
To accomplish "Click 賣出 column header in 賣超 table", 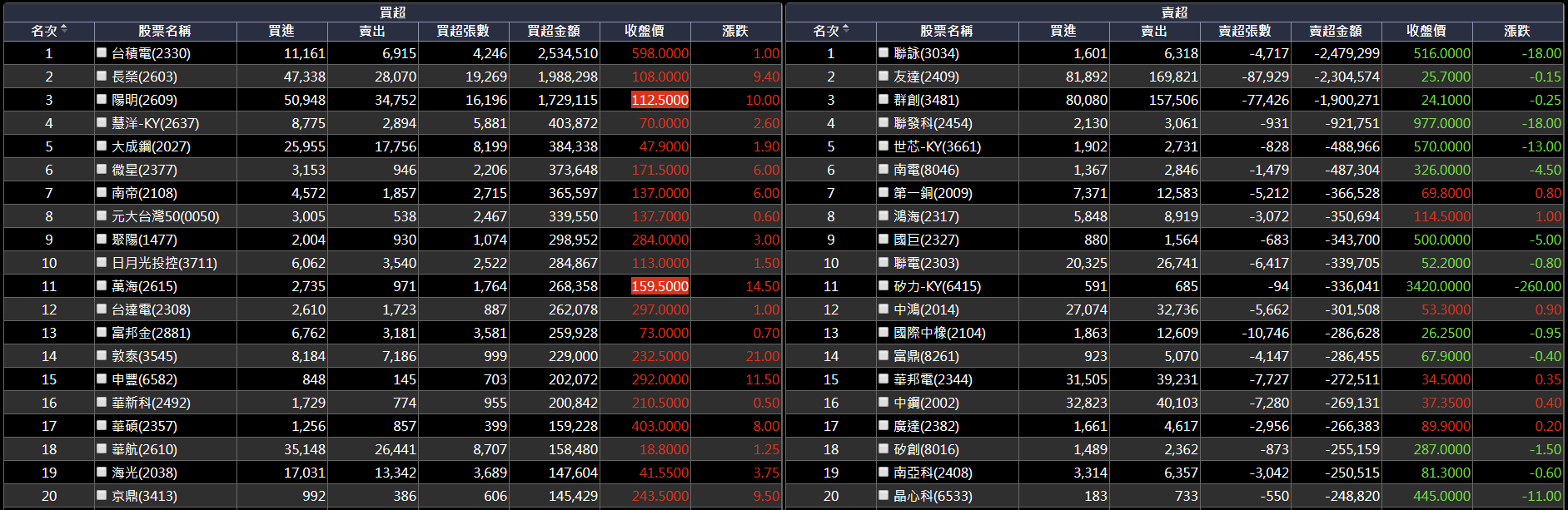I will 1154,31.
